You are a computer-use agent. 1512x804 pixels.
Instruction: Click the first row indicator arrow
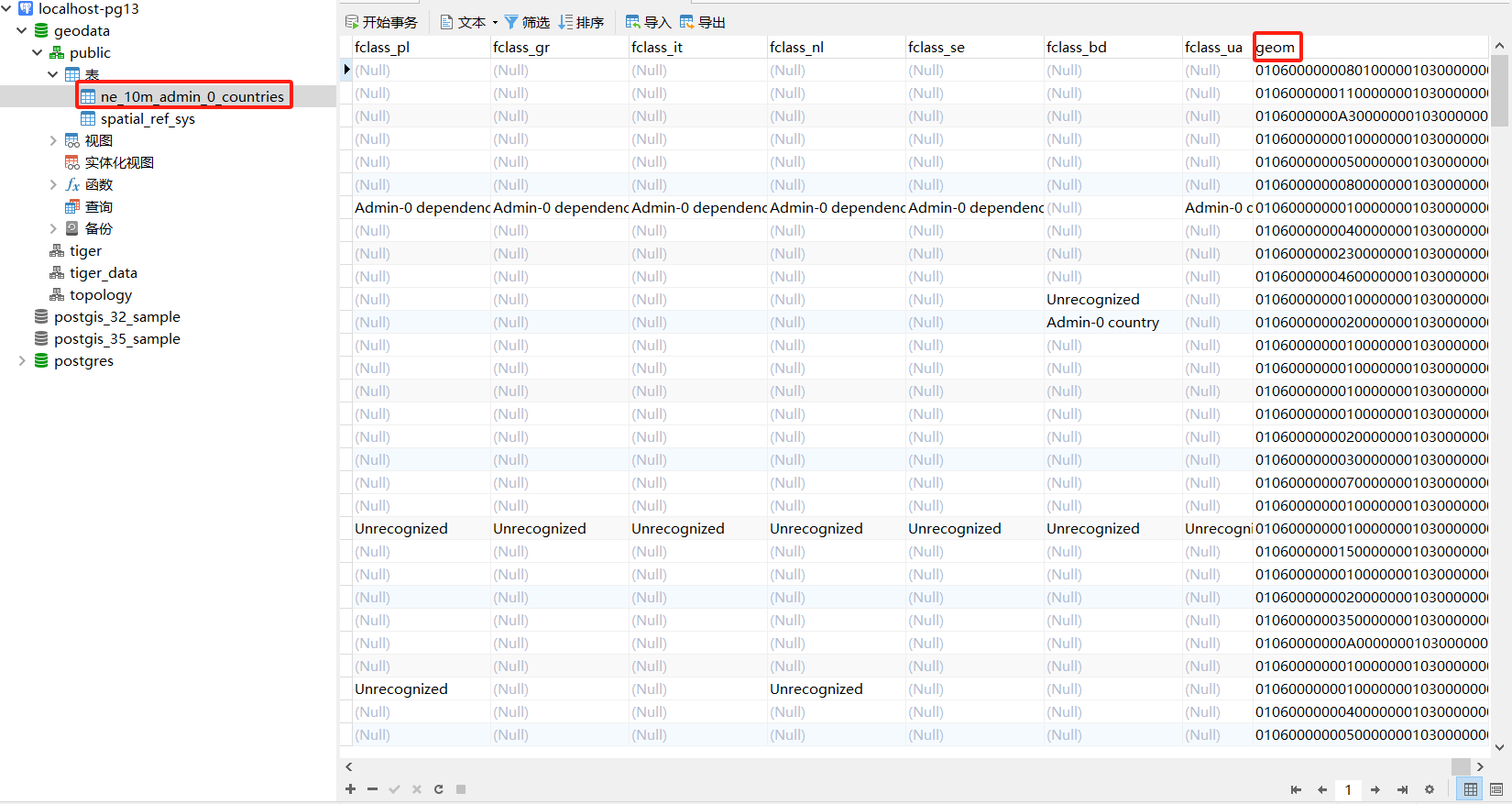click(346, 70)
